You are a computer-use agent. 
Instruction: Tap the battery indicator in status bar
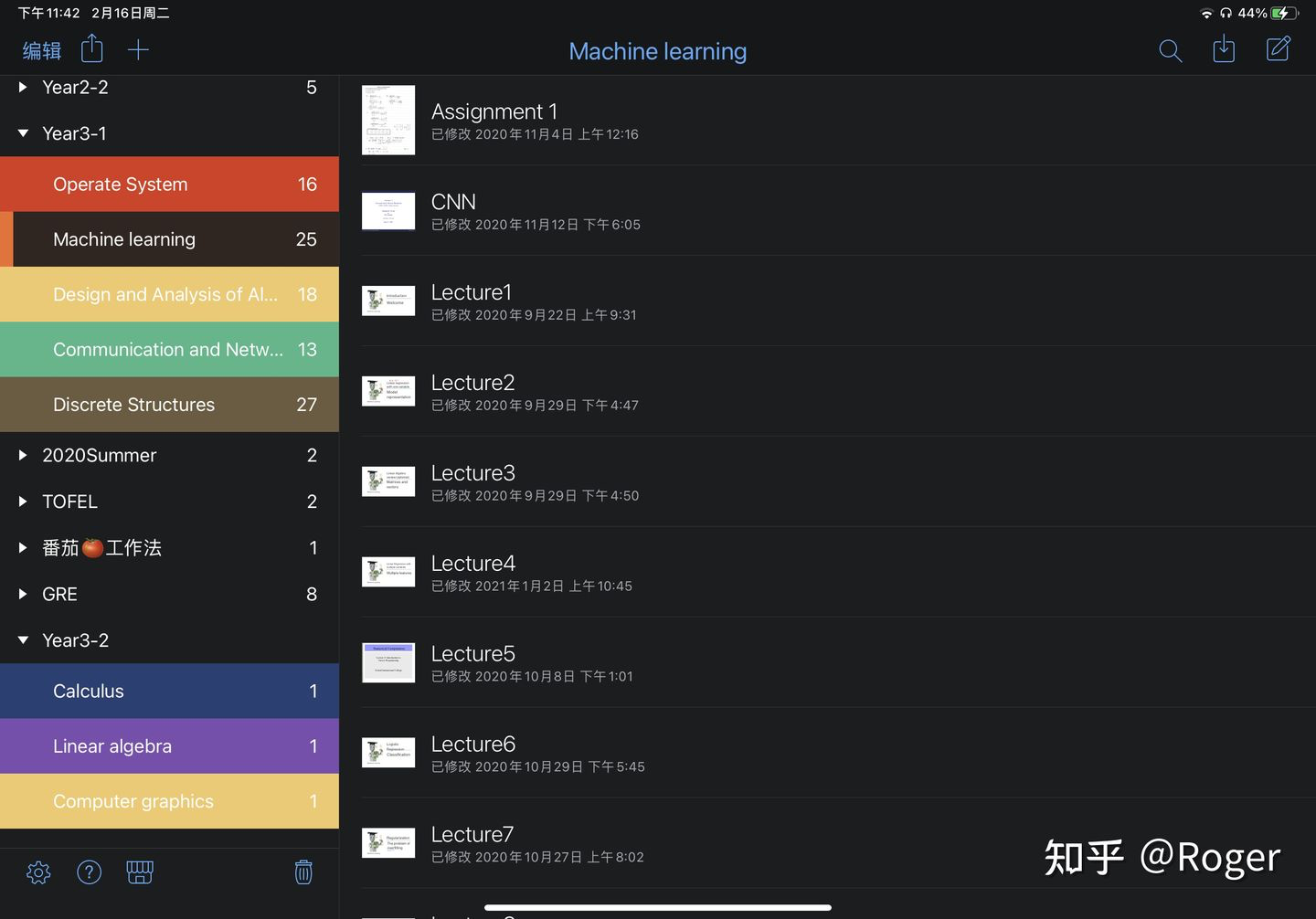click(x=1284, y=13)
